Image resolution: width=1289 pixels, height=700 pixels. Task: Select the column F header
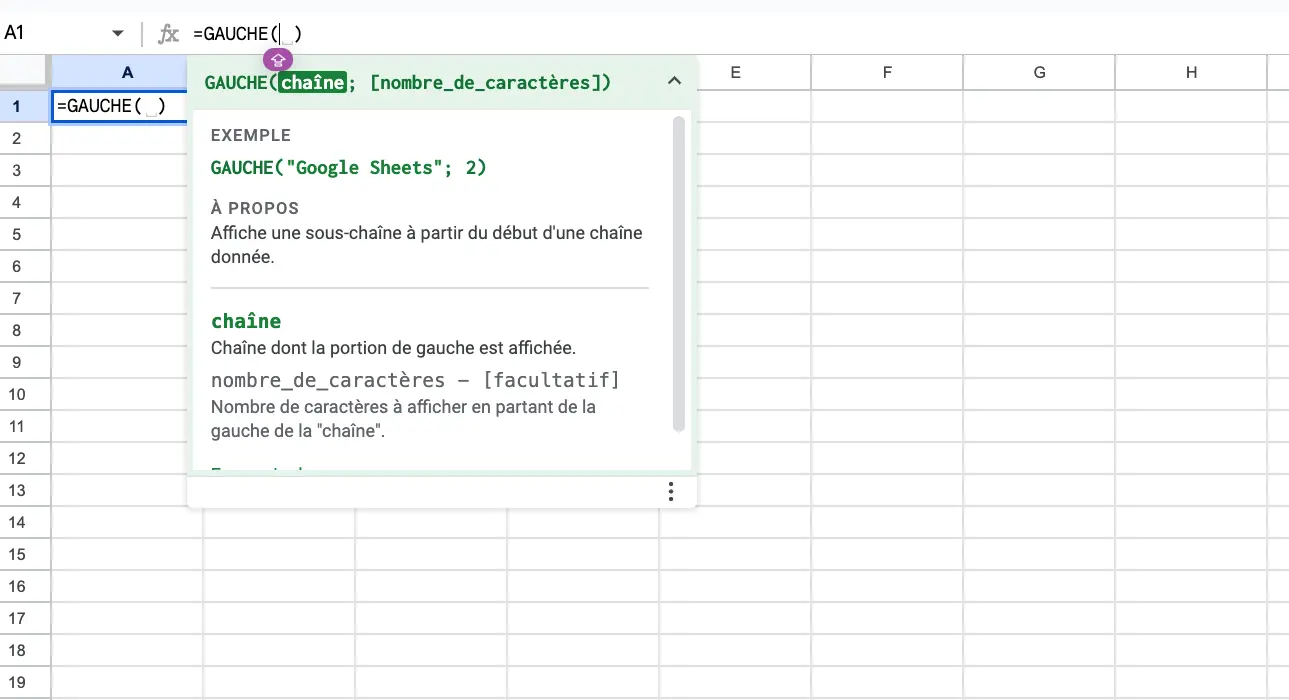point(887,72)
